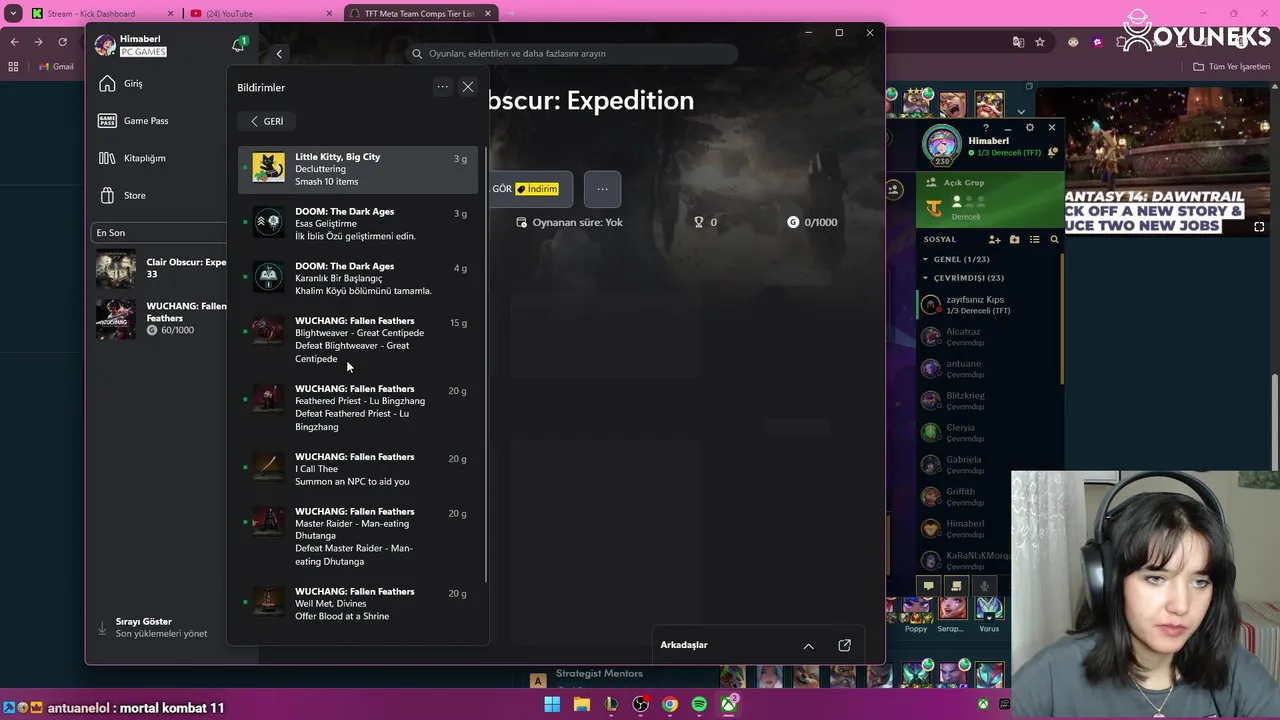Search friends with SOSYAL magnifier icon
1280x720 pixels.
point(1054,240)
